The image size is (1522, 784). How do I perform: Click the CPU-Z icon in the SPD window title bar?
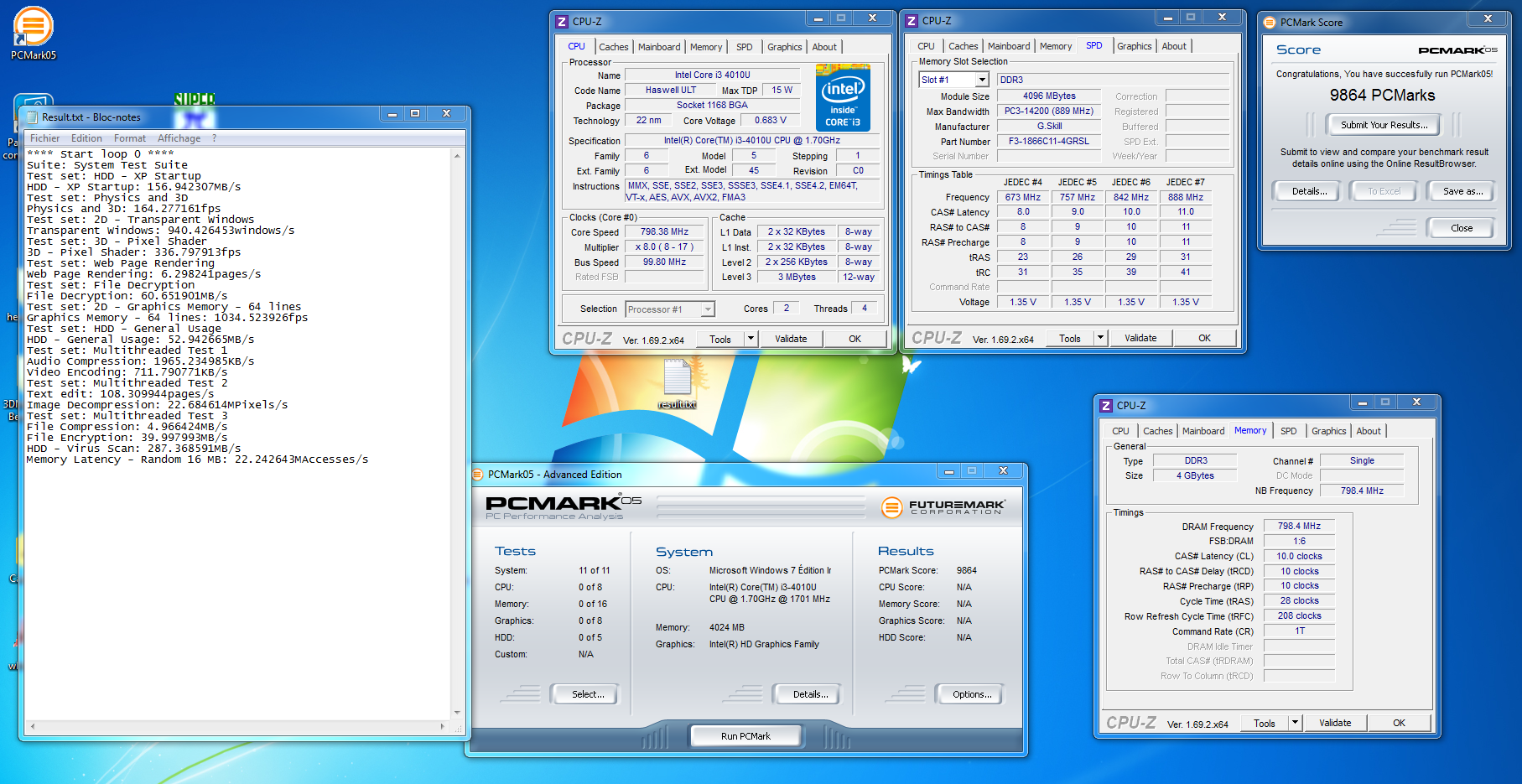912,21
